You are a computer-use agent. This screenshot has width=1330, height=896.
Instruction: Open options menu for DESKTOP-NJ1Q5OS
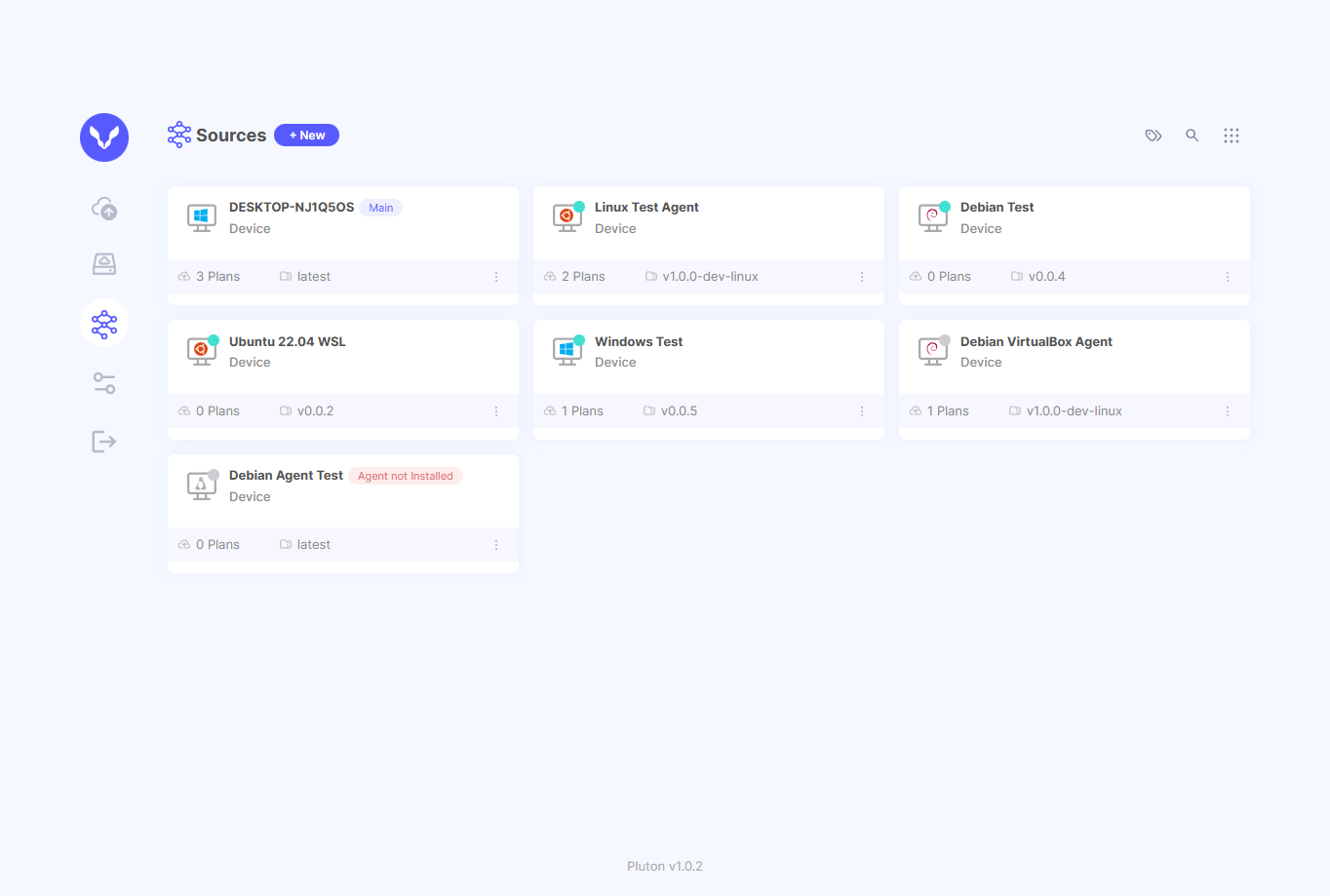pos(495,276)
